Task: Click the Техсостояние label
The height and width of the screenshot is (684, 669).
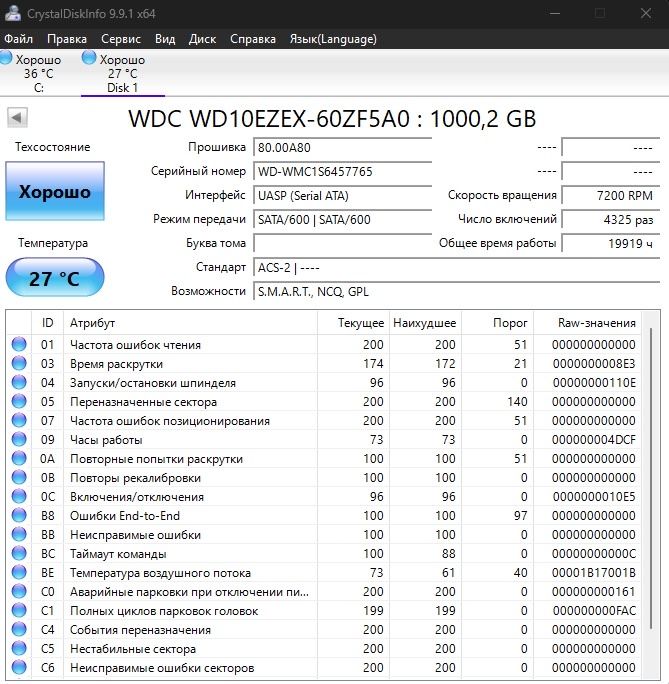Action: tap(53, 147)
